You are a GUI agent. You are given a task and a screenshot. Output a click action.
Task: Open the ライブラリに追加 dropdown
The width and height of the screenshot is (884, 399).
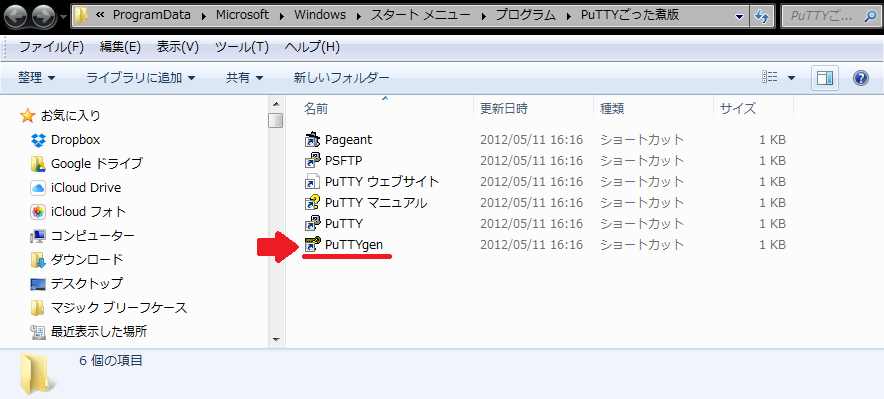pos(140,78)
